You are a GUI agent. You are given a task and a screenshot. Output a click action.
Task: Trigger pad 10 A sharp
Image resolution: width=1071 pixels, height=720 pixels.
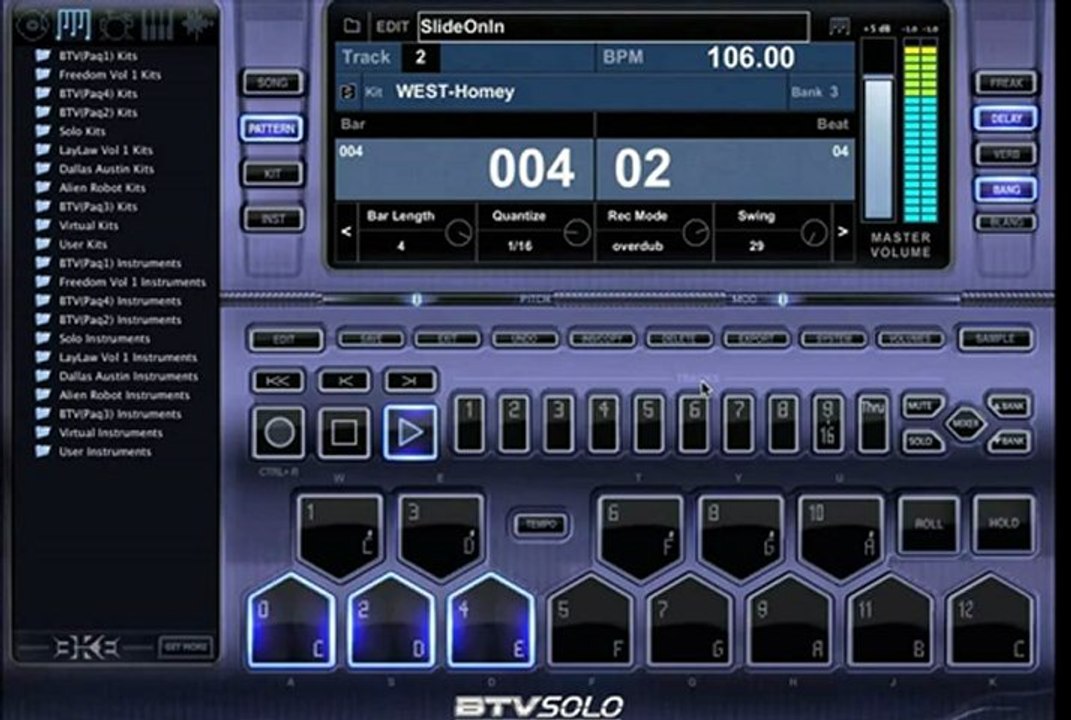[x=841, y=536]
